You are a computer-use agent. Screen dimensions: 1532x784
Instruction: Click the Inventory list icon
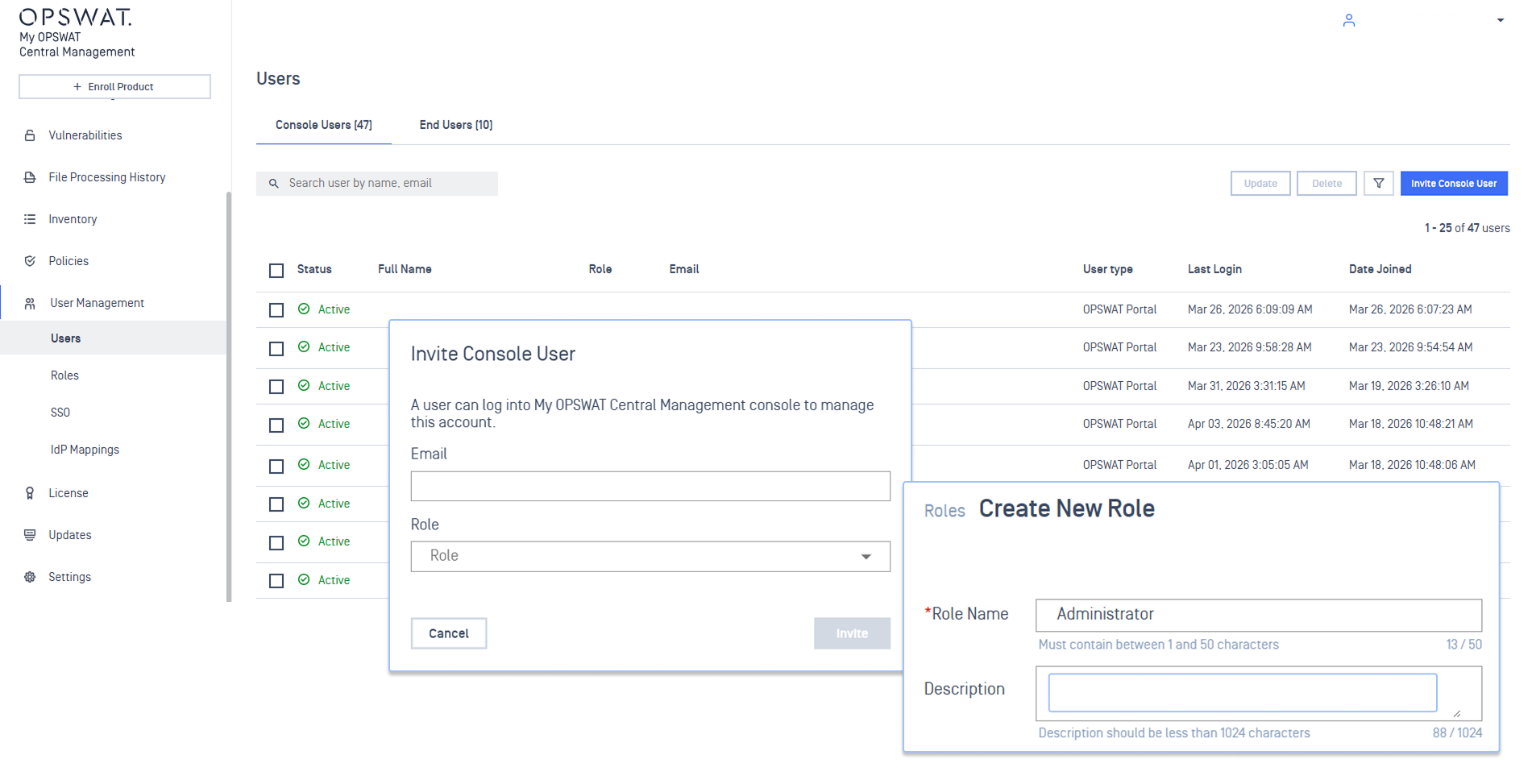click(30, 219)
